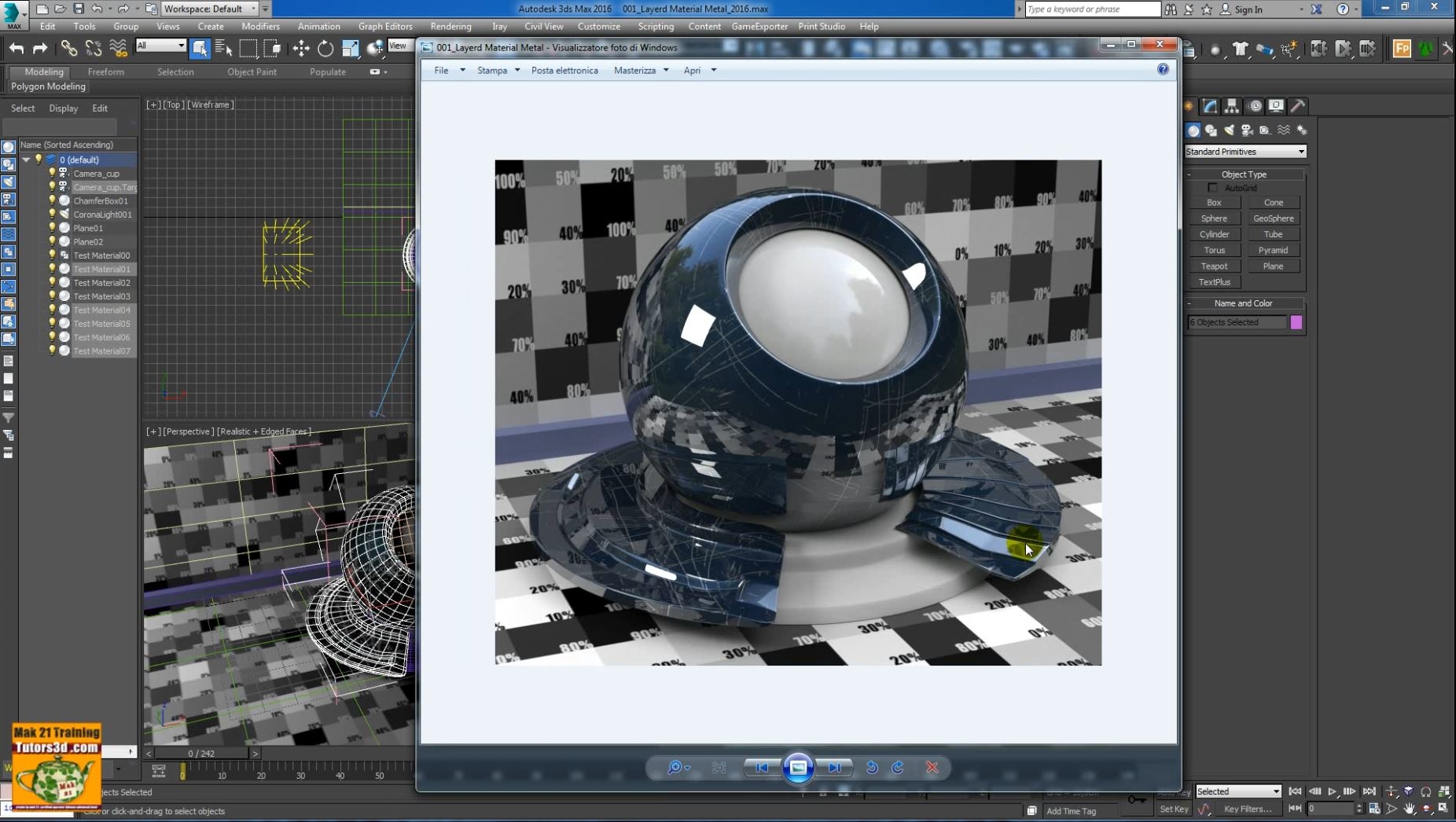Open the Standard Primitives dropdown
Image resolution: width=1456 pixels, height=822 pixels.
coord(1245,152)
